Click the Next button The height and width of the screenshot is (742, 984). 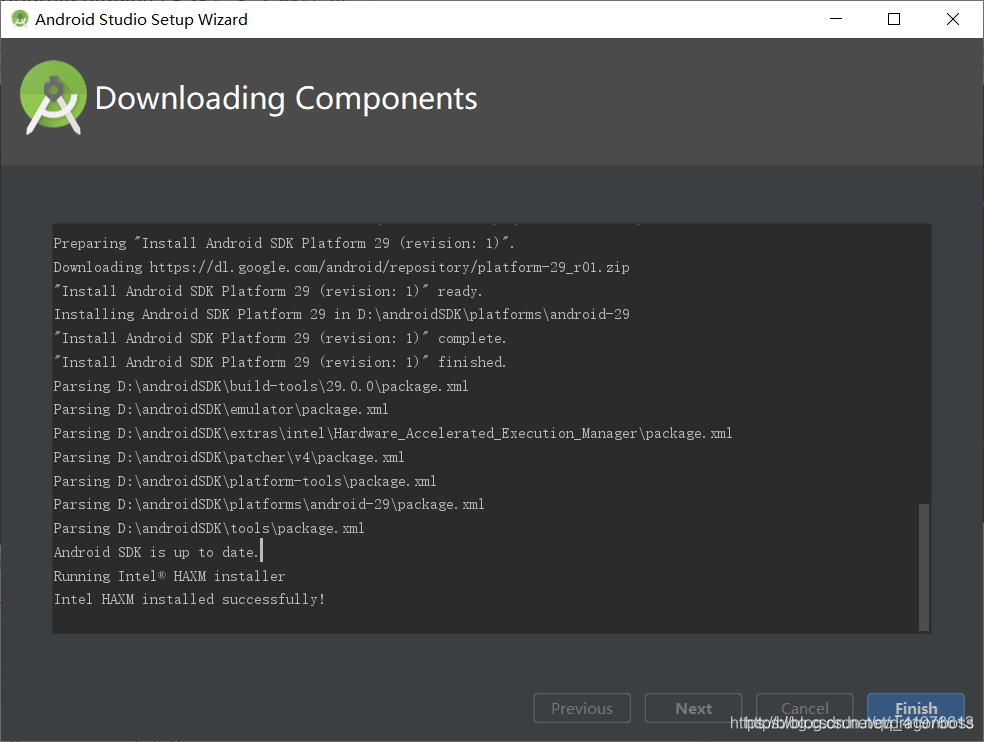pos(693,708)
